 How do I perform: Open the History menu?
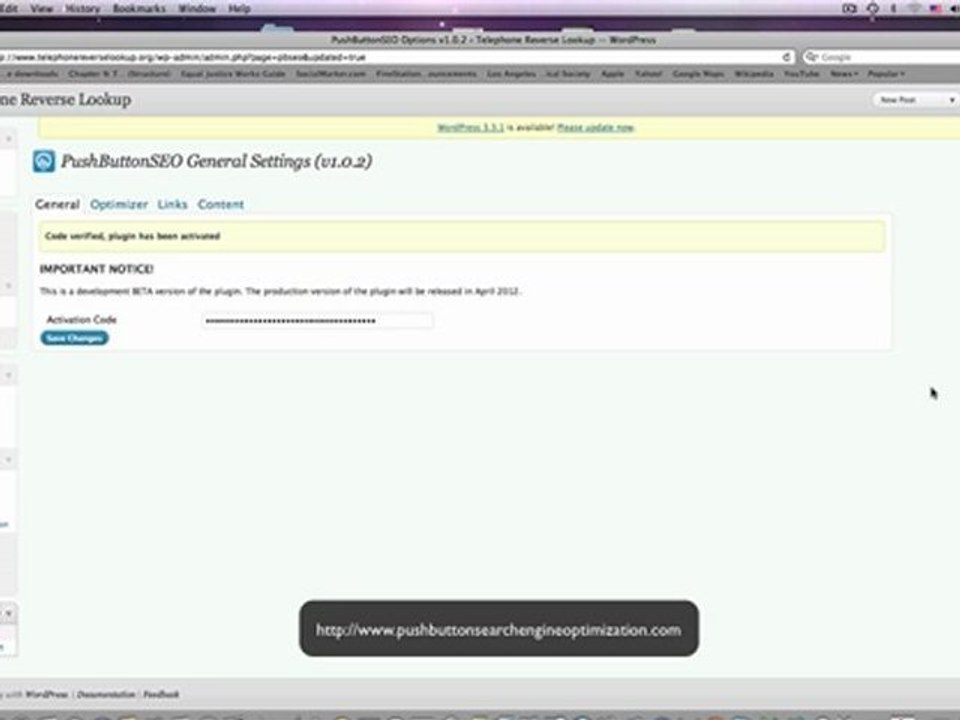pos(82,9)
